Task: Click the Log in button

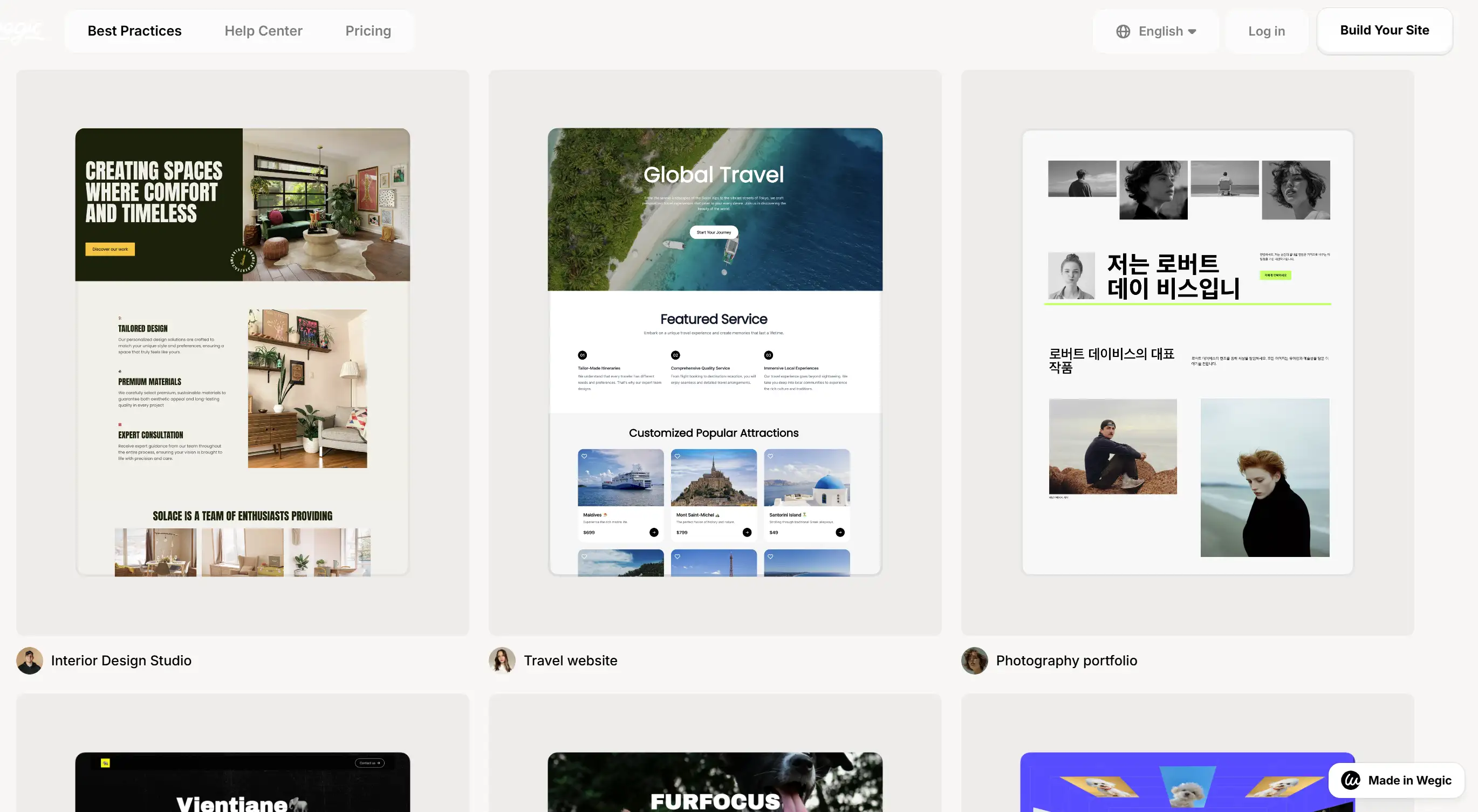Action: pos(1267,31)
